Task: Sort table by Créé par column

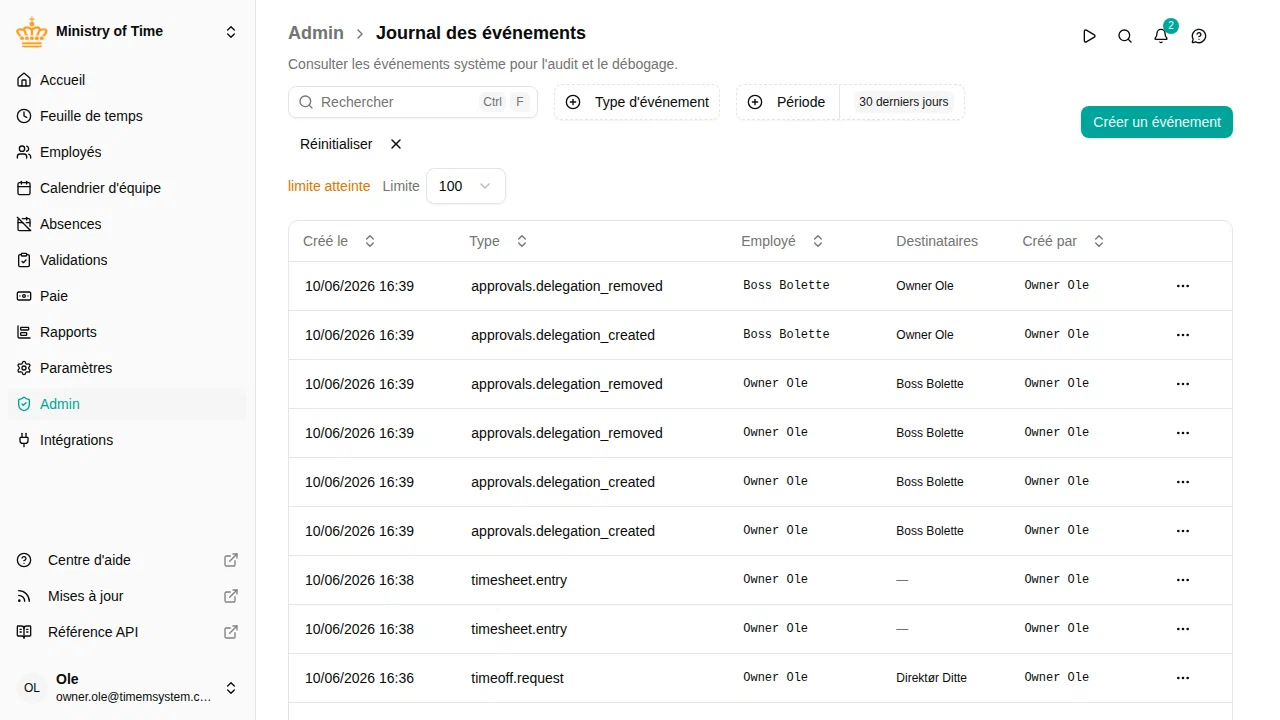Action: tap(1063, 241)
